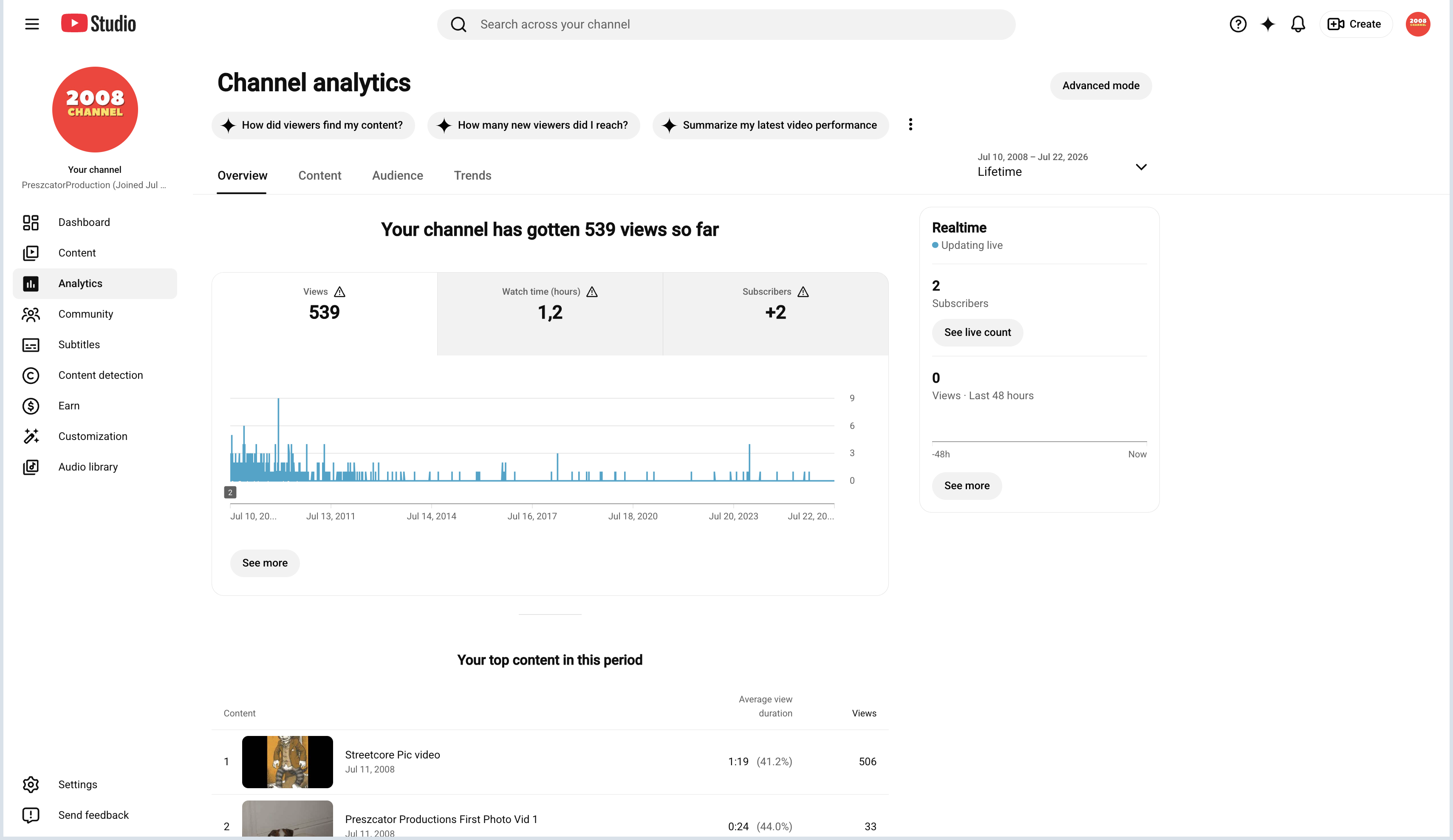Screen dimensions: 1453x840
Task: Click How many new viewers did I reach
Action: [533, 125]
